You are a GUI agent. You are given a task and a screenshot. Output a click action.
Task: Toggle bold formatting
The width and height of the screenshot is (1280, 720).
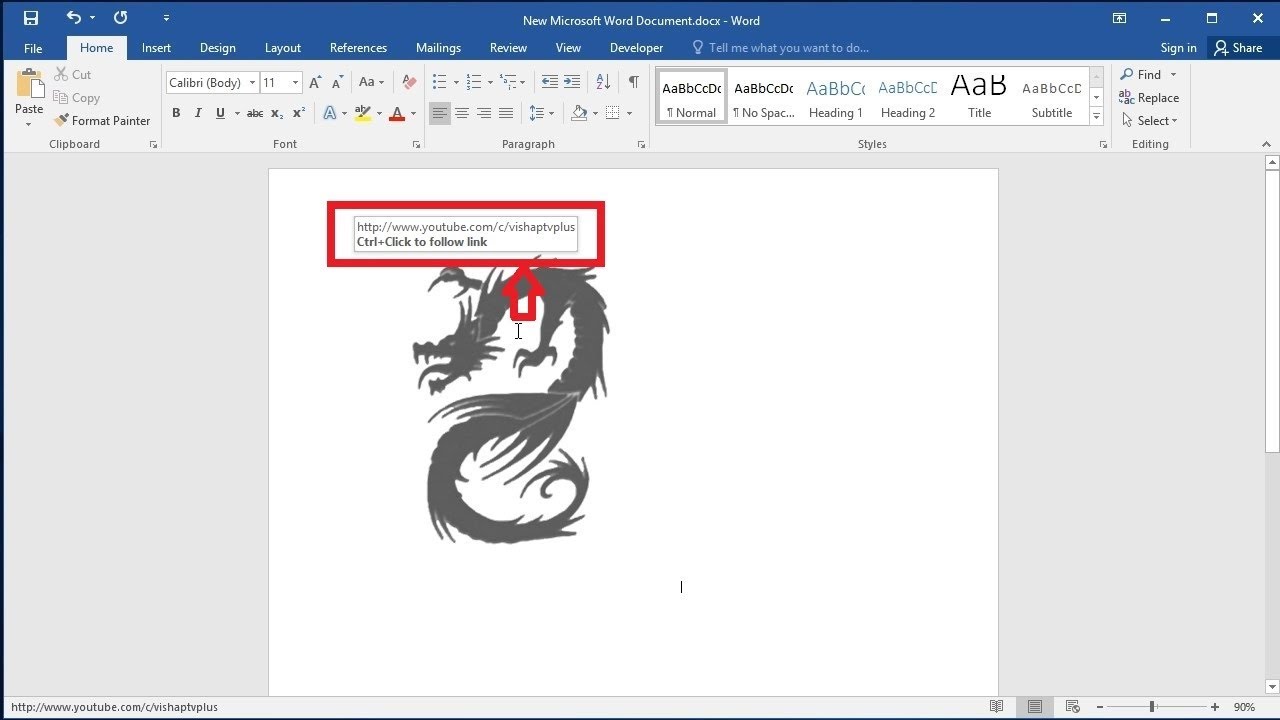[176, 114]
